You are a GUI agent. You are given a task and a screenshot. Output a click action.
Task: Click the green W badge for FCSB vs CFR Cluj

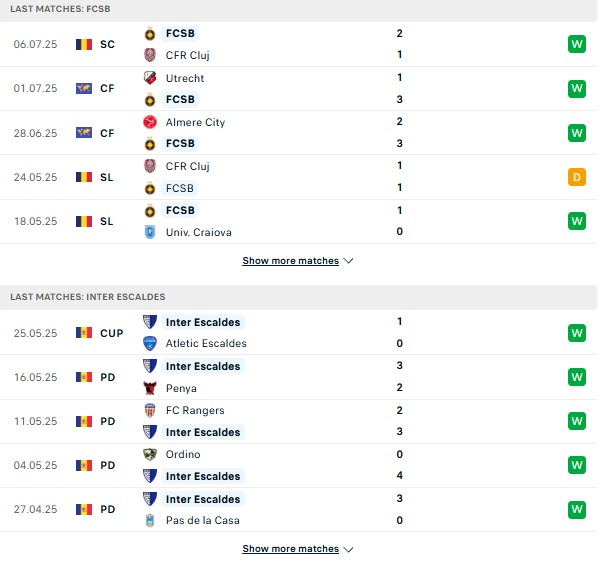tap(577, 44)
